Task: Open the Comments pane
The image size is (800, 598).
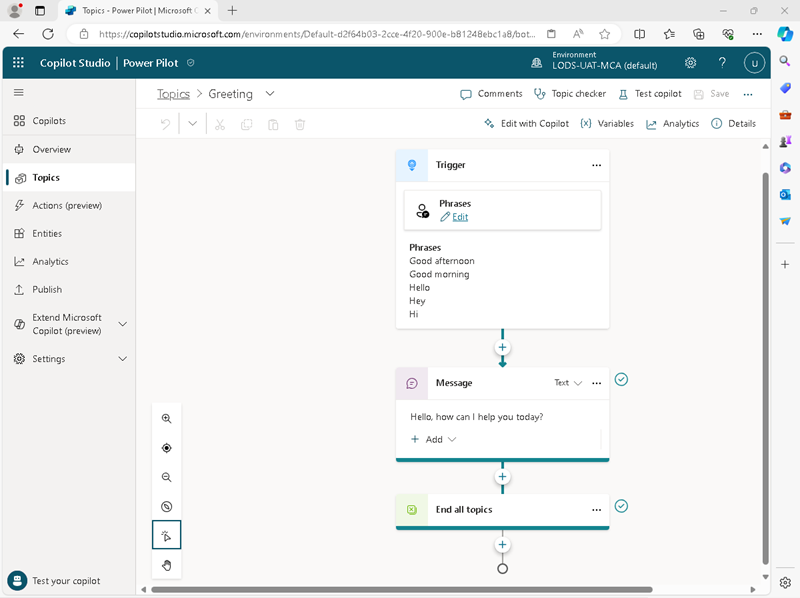Action: pyautogui.click(x=491, y=94)
